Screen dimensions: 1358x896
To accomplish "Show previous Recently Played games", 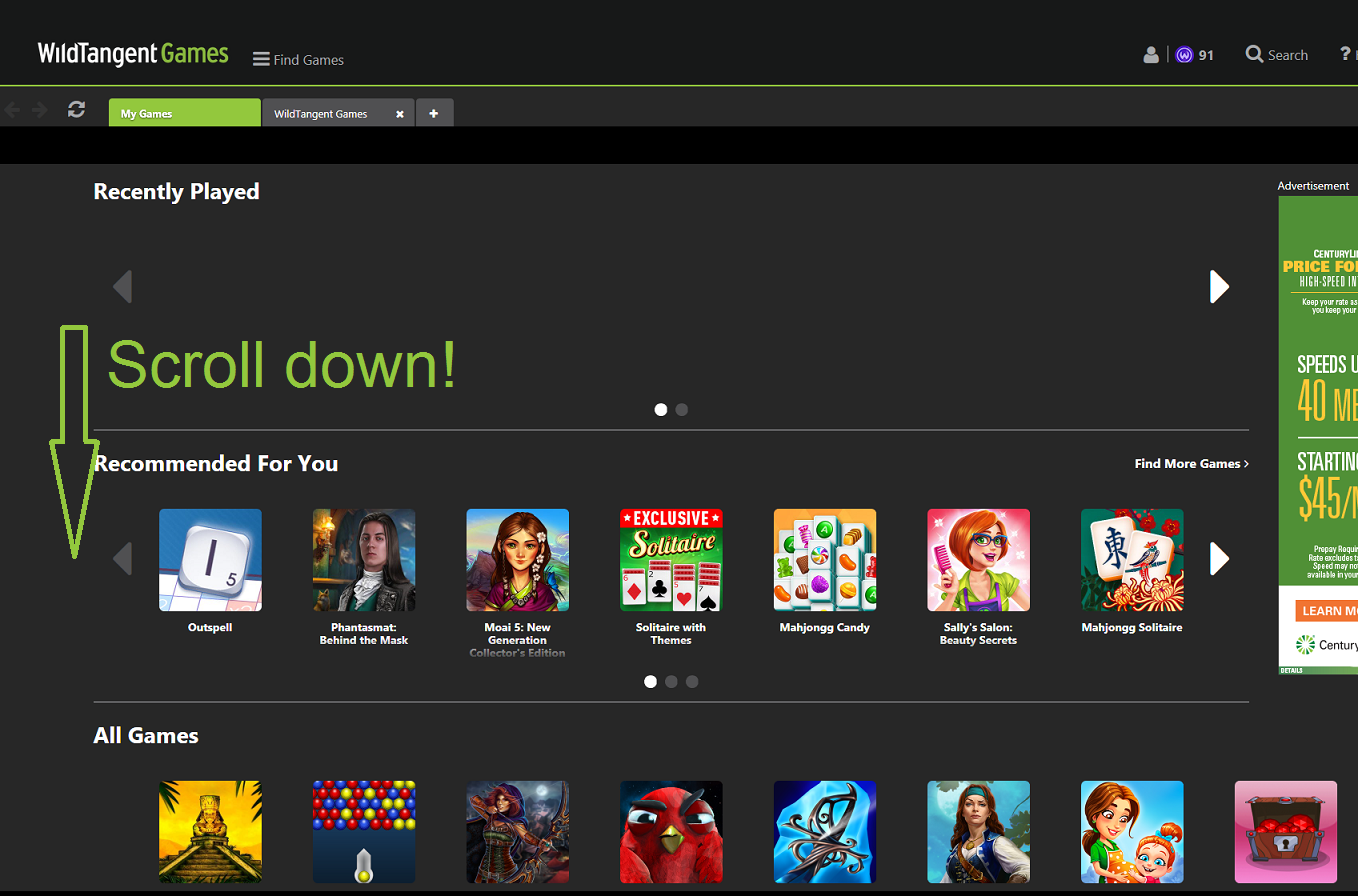I will (122, 286).
